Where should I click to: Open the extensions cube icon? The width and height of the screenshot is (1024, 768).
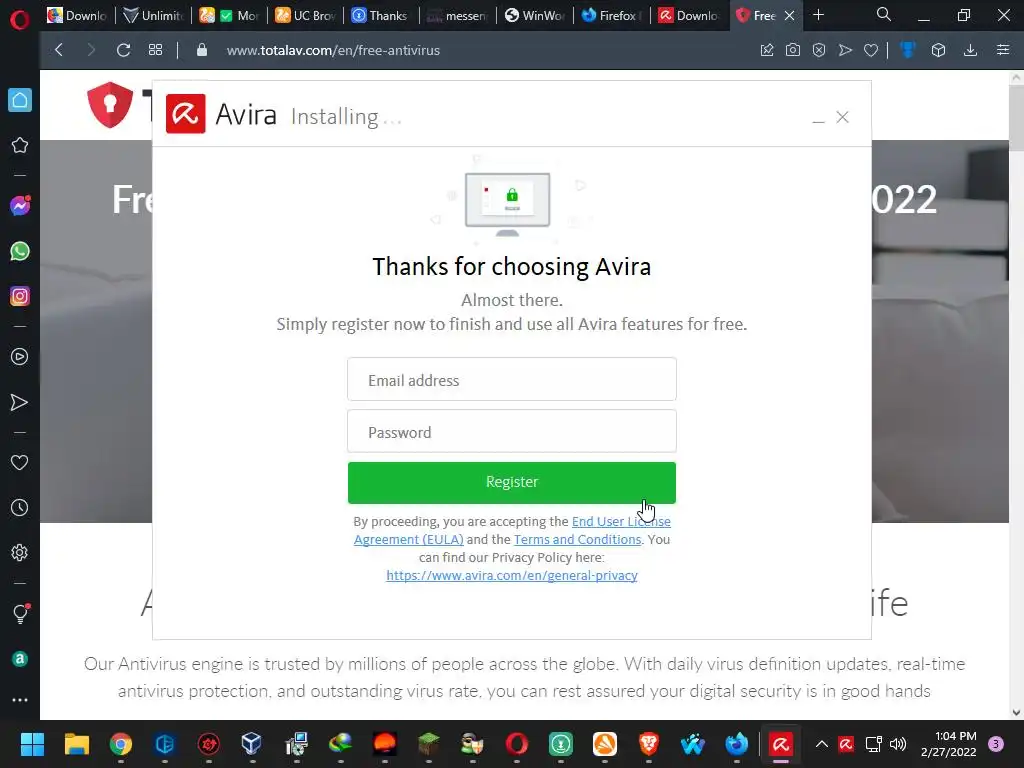(x=938, y=50)
